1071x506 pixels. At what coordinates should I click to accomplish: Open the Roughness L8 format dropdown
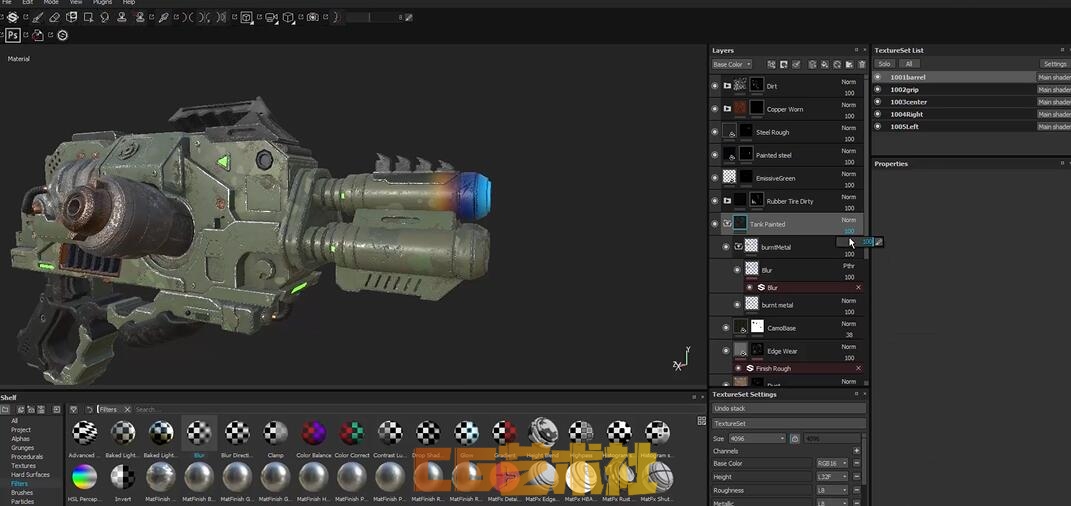832,490
